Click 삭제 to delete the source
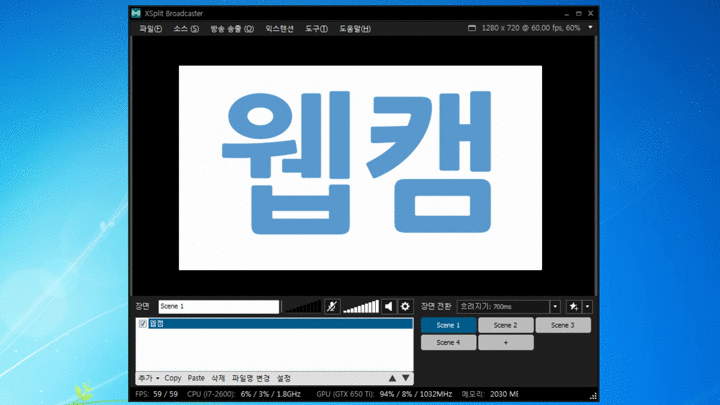The width and height of the screenshot is (720, 405). 218,378
